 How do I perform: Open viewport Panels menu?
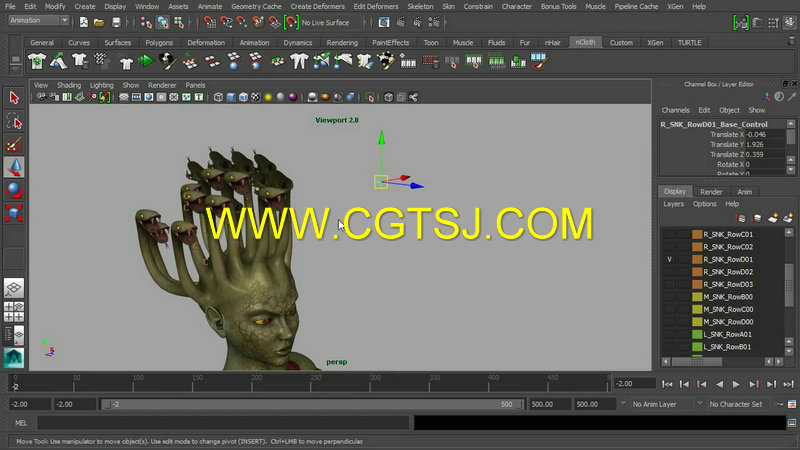tap(195, 85)
